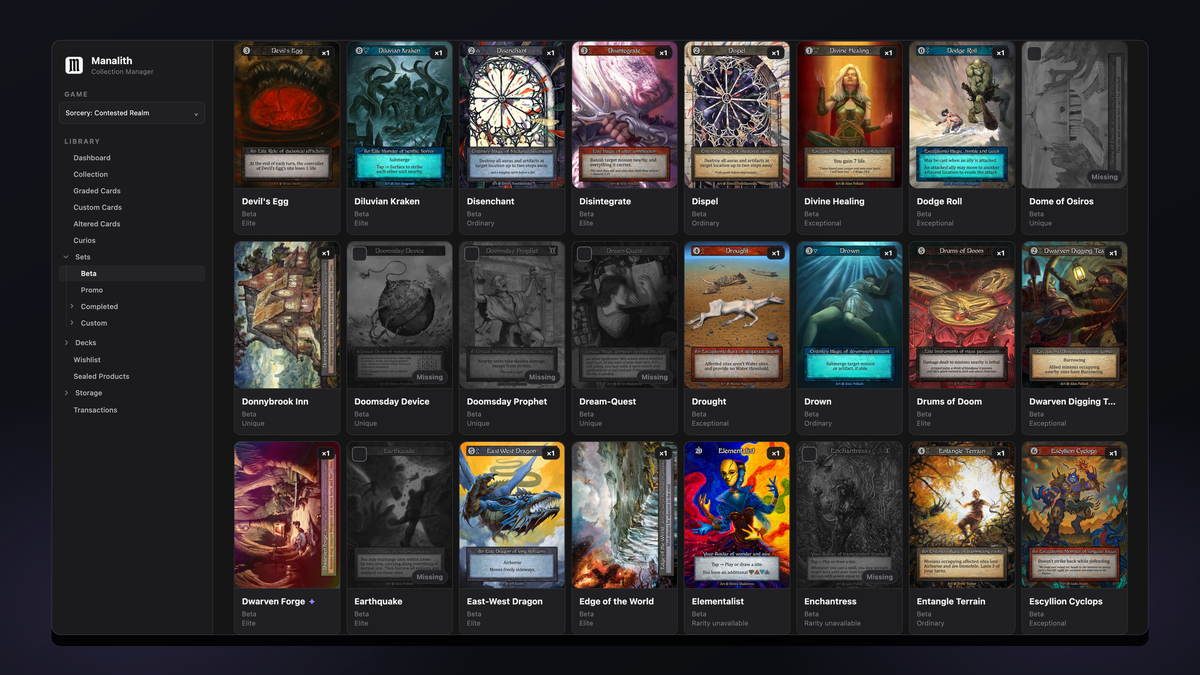Click the Manalith logo icon
The image size is (1200, 675).
(74, 65)
